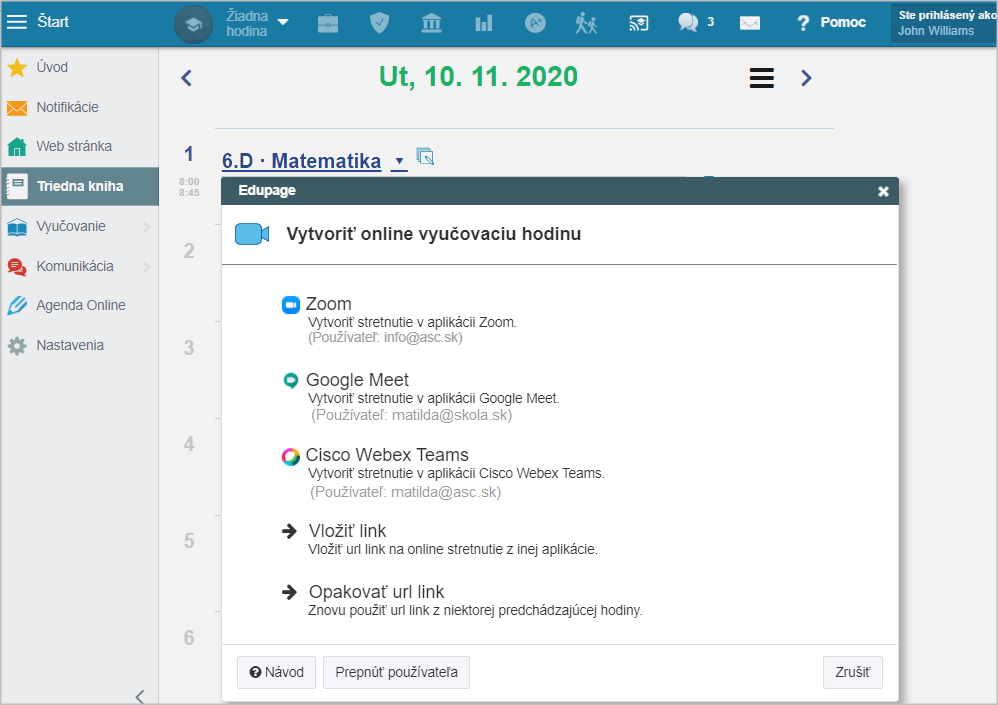This screenshot has height=705, width=998.
Task: Go to previous day arrow
Action: 186,78
